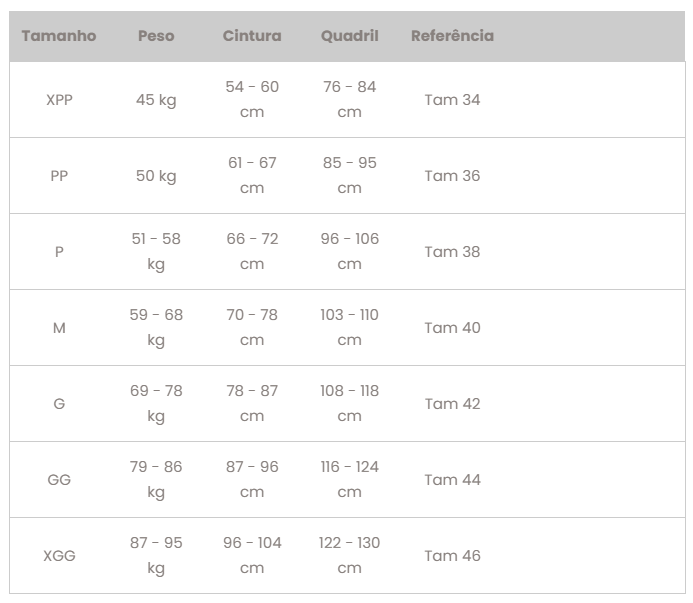Select the P size cell

[59, 252]
